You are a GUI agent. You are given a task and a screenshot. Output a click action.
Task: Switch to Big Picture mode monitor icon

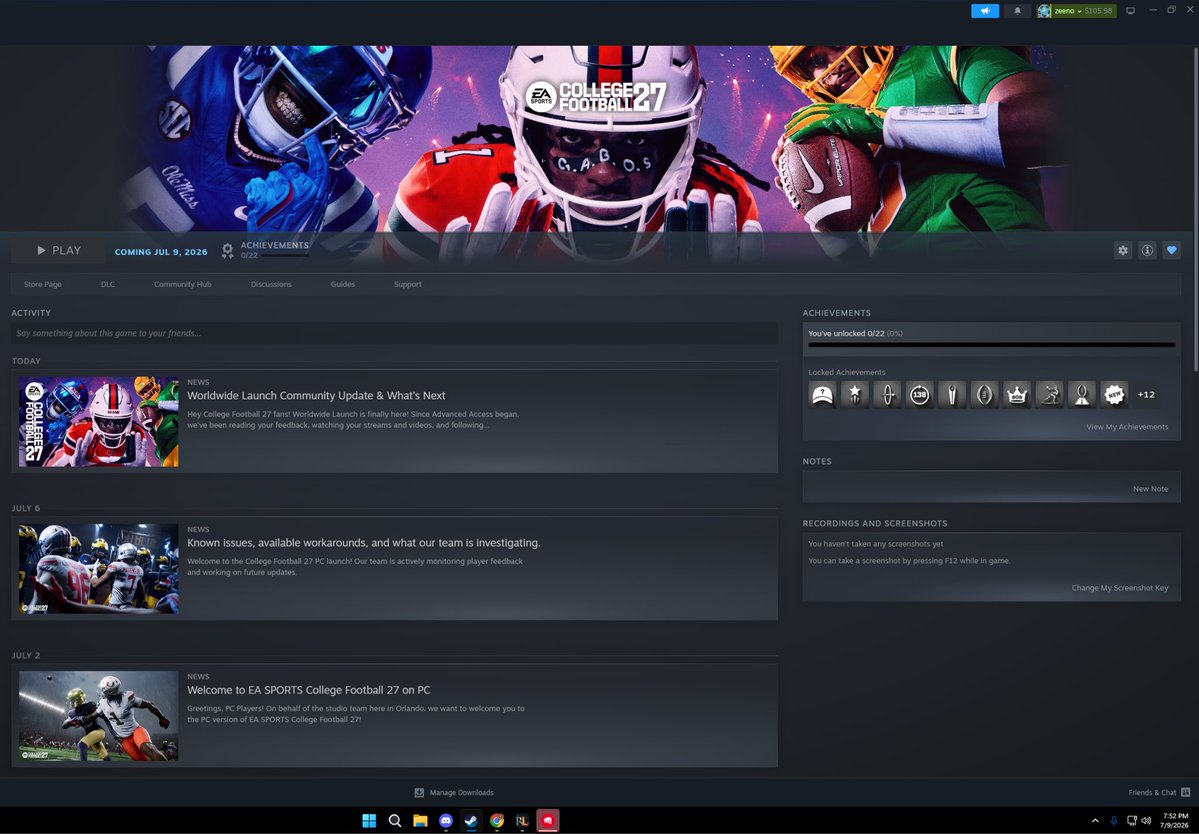[1130, 11]
